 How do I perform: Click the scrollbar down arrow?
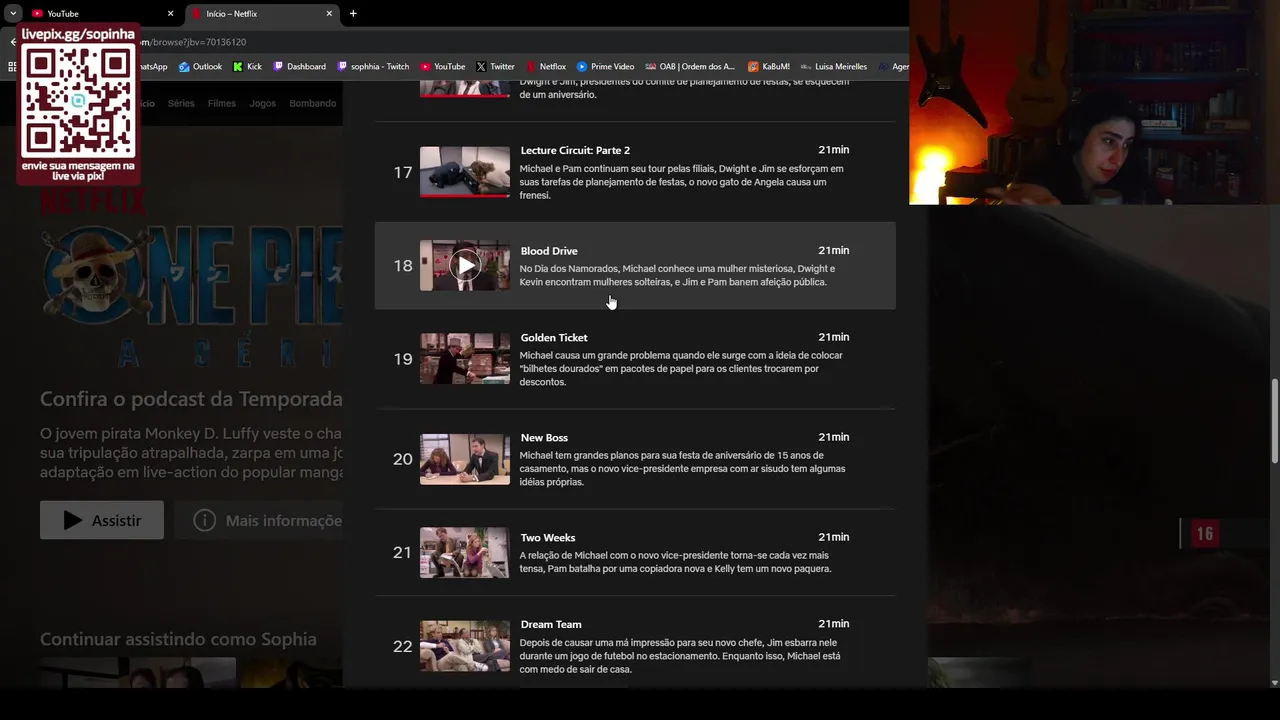click(1274, 683)
